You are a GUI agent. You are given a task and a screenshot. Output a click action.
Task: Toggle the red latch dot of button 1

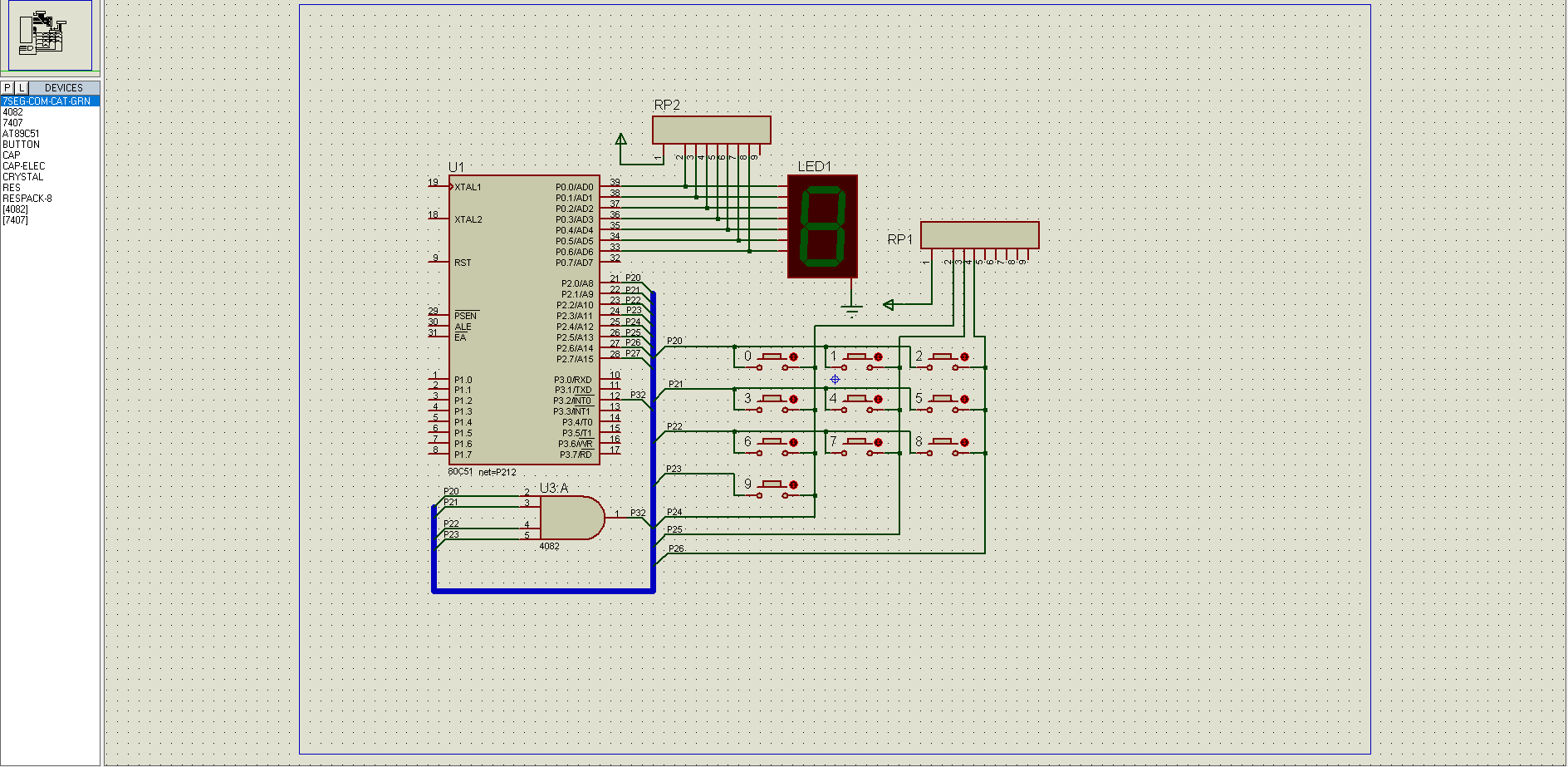pos(879,356)
